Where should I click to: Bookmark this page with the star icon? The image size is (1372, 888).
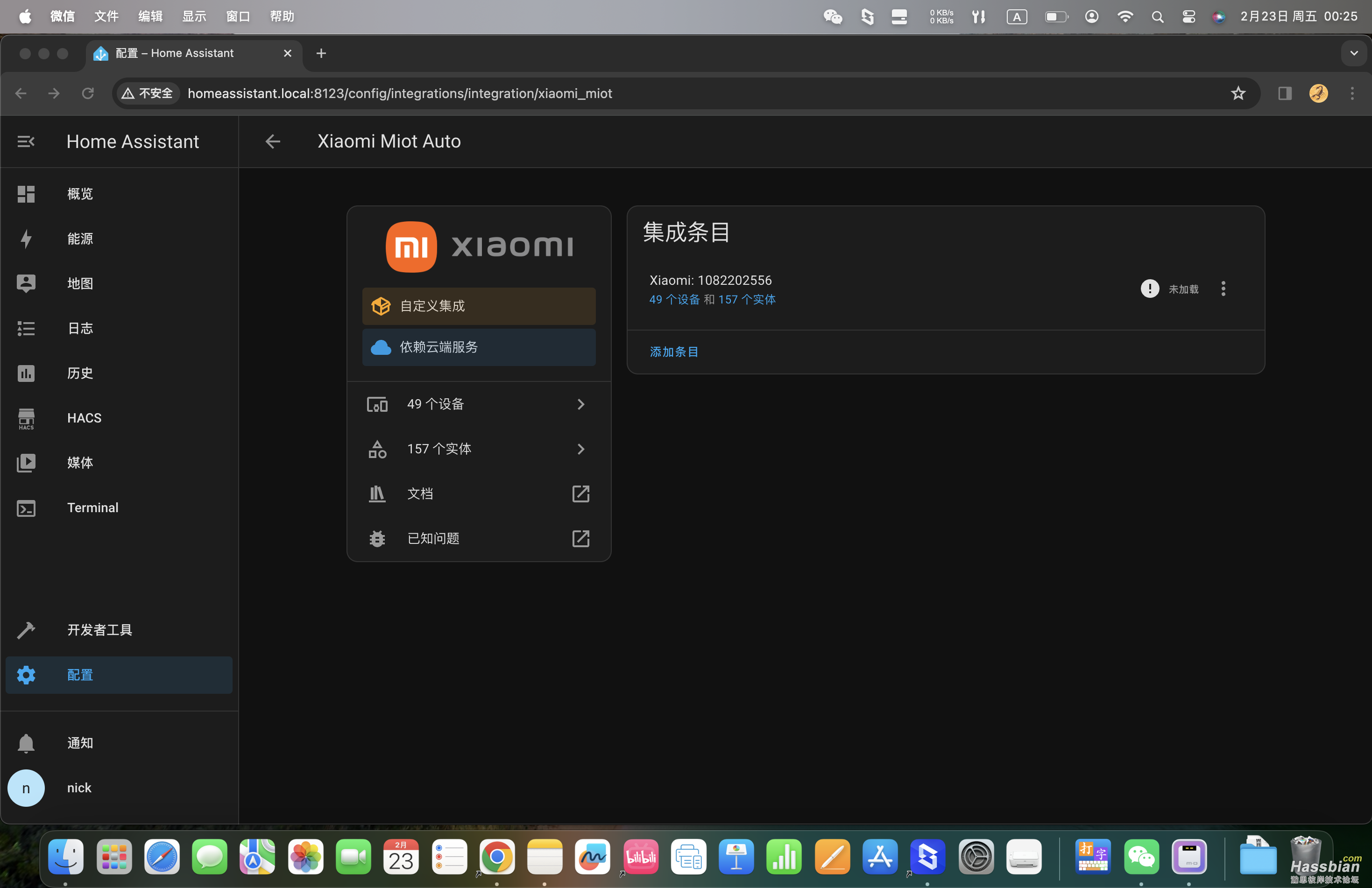click(x=1238, y=93)
